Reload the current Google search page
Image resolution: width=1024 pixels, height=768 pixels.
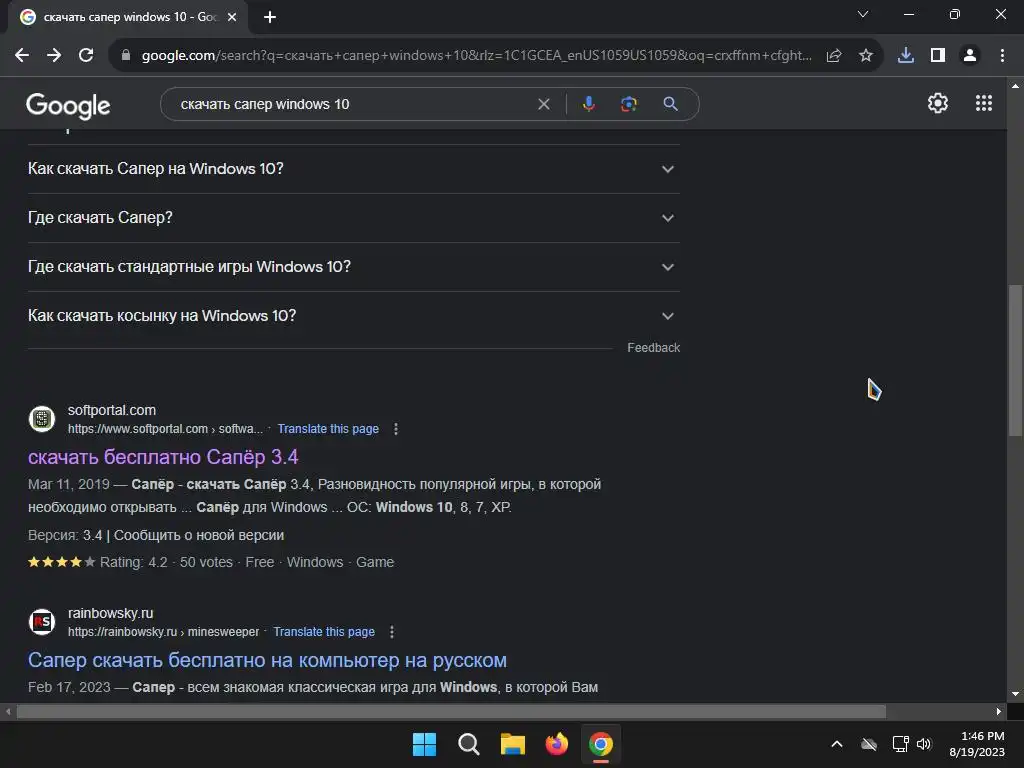point(86,56)
